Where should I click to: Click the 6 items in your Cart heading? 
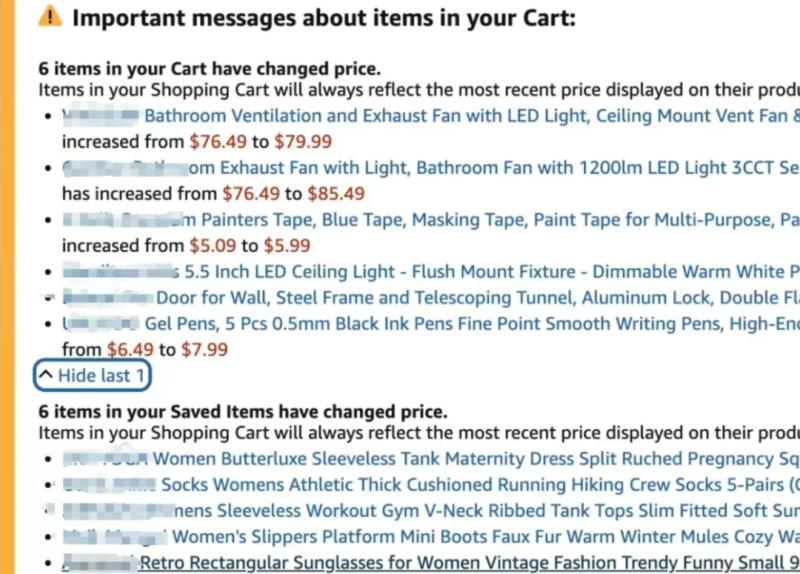[x=209, y=69]
